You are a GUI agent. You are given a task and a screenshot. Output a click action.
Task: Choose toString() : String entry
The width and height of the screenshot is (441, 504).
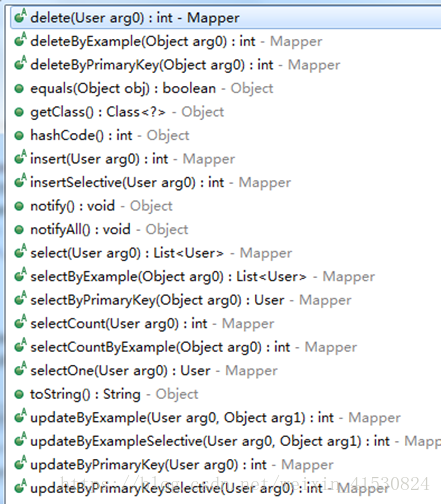click(x=106, y=394)
